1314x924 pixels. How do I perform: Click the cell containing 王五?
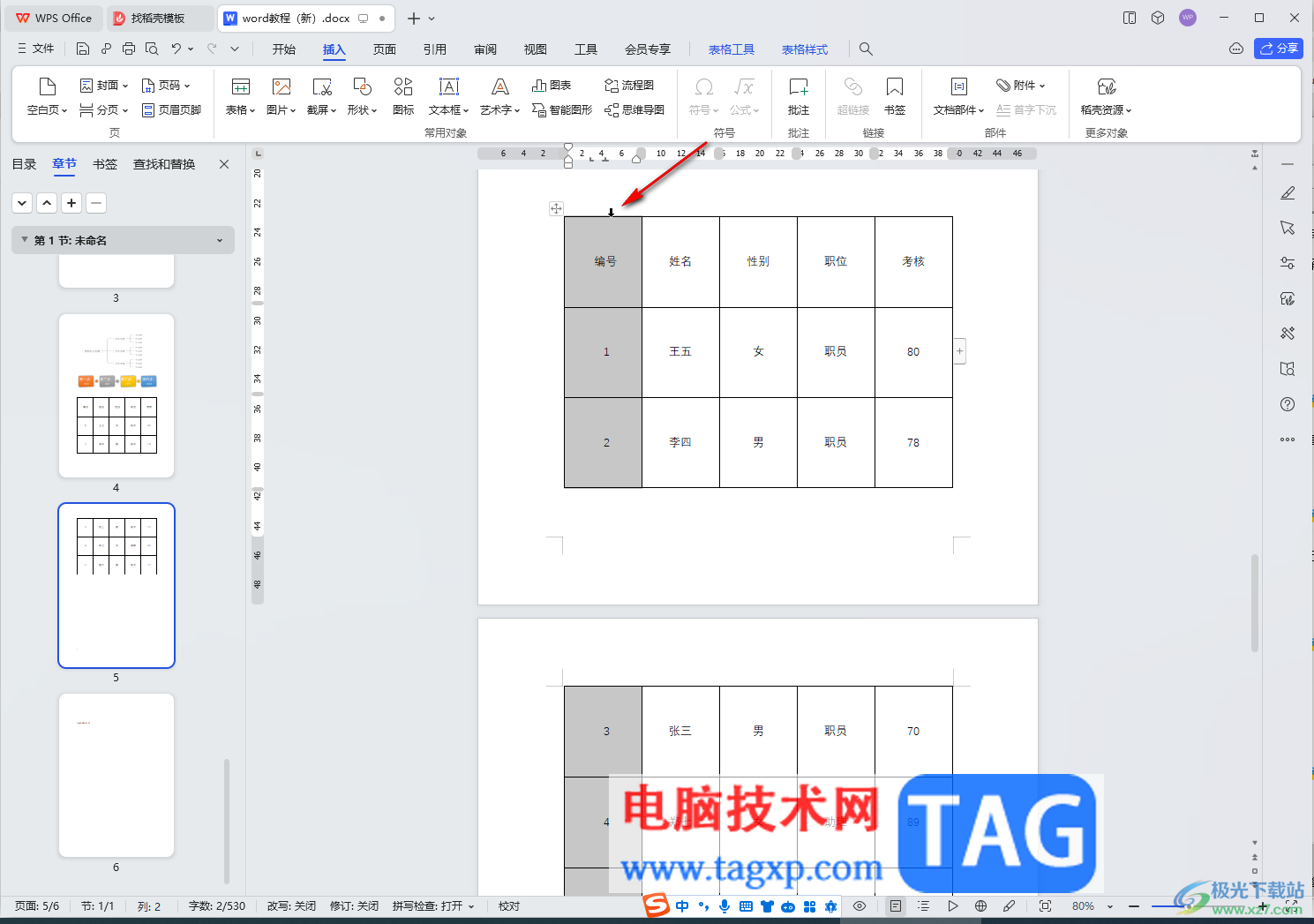coord(680,352)
